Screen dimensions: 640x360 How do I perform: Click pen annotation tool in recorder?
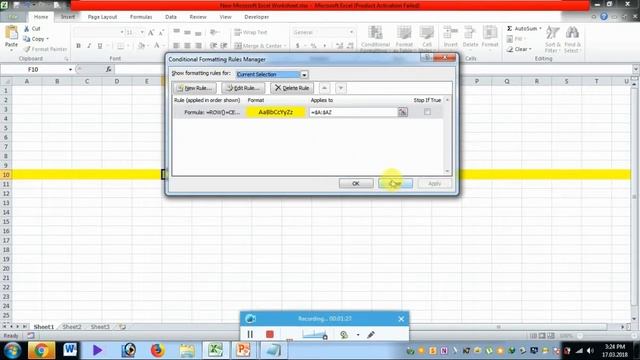coord(371,335)
